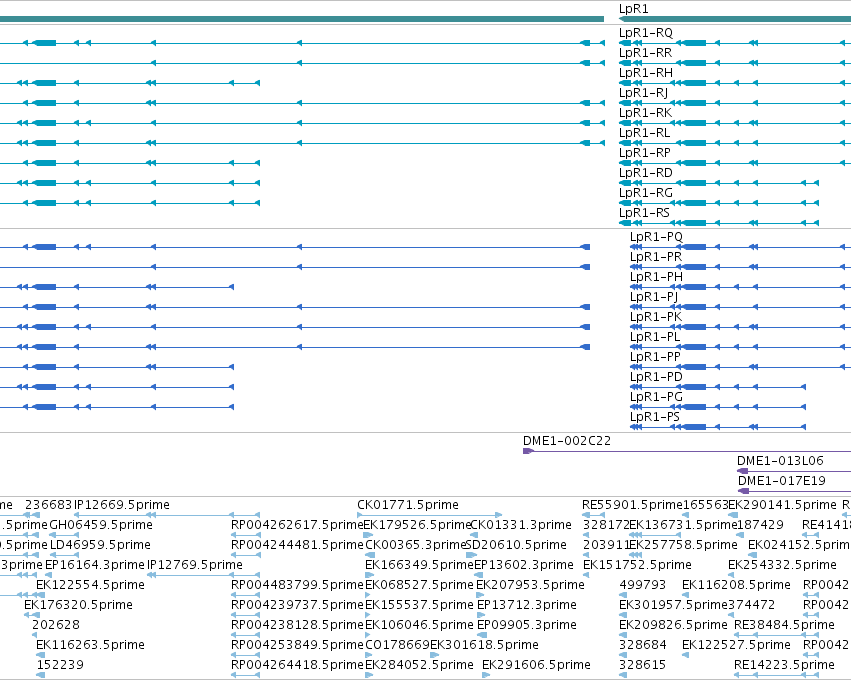Image resolution: width=851 pixels, height=680 pixels.
Task: Click EST label RE14223.5prime
Action: pos(784,666)
